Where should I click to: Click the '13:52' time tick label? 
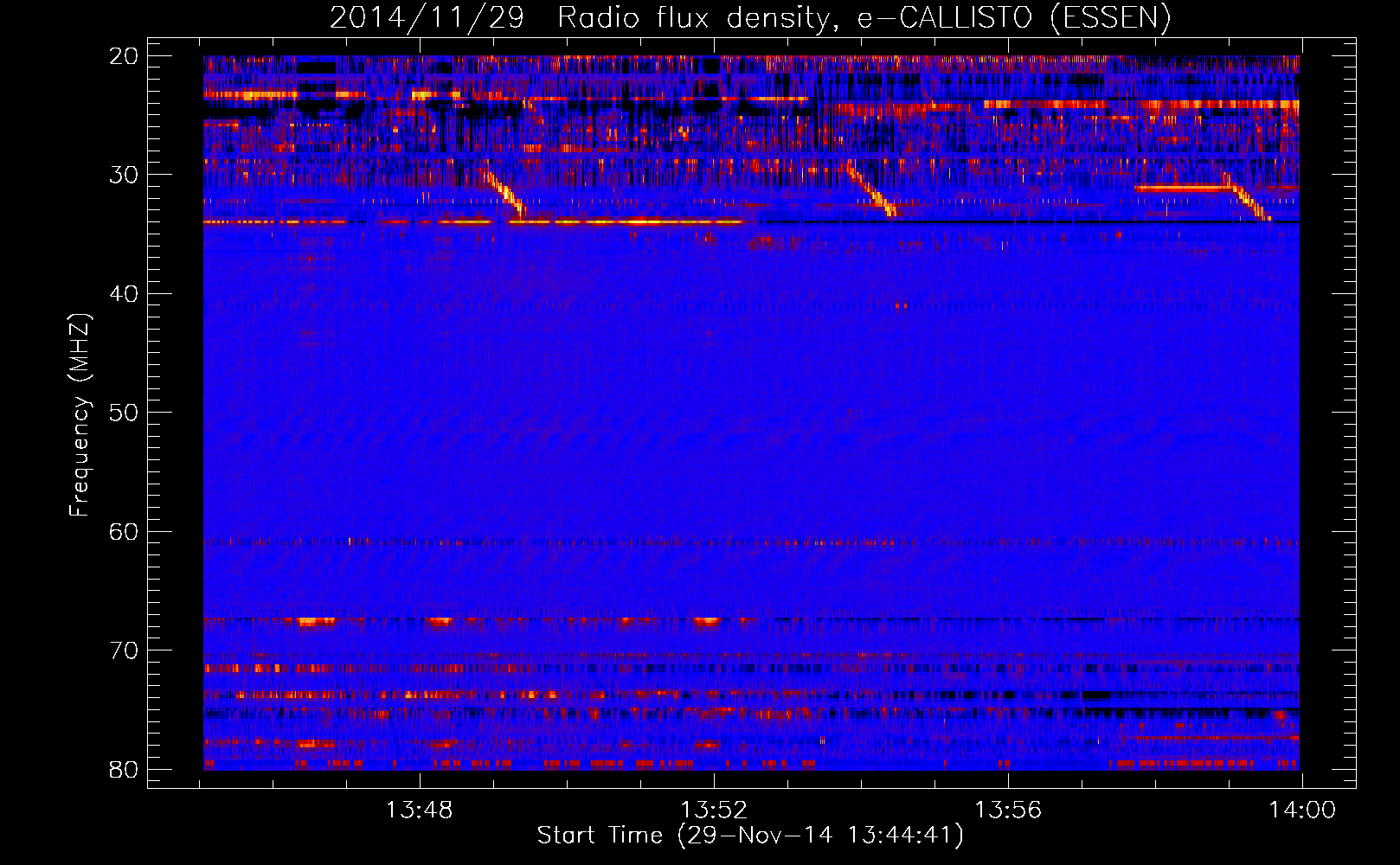714,811
